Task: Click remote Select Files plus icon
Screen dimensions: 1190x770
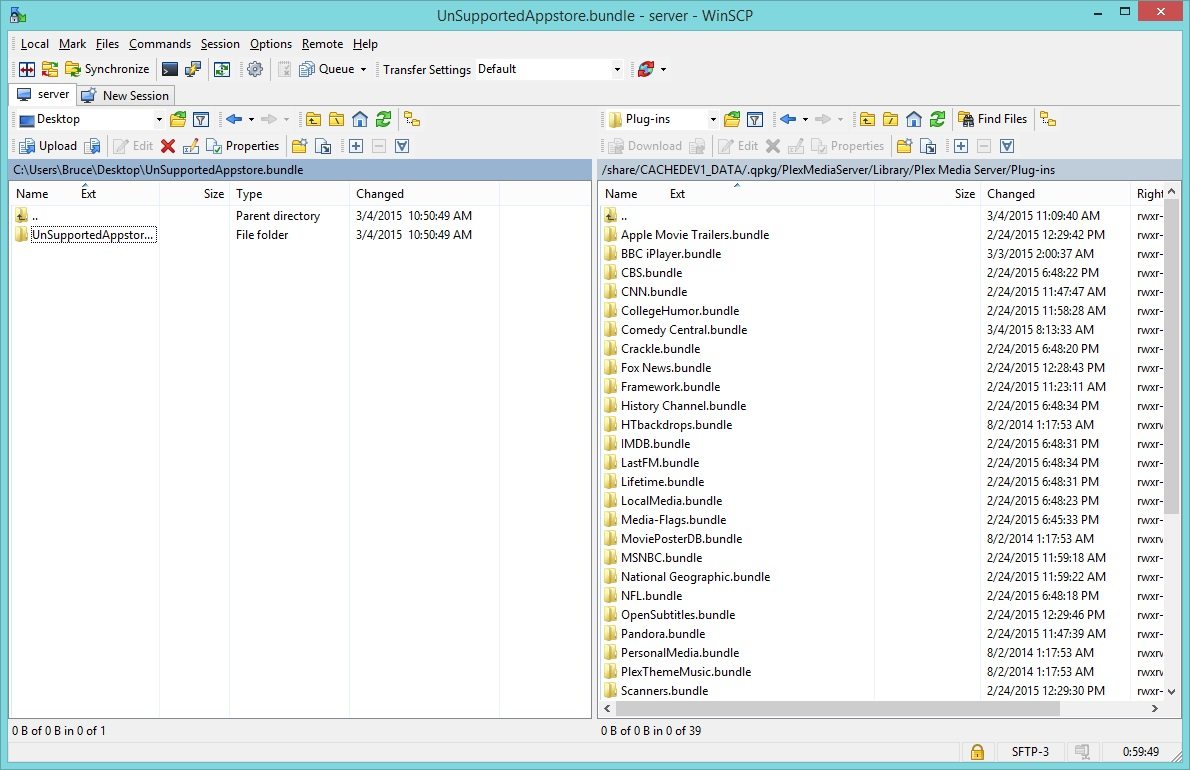Action: coord(961,146)
